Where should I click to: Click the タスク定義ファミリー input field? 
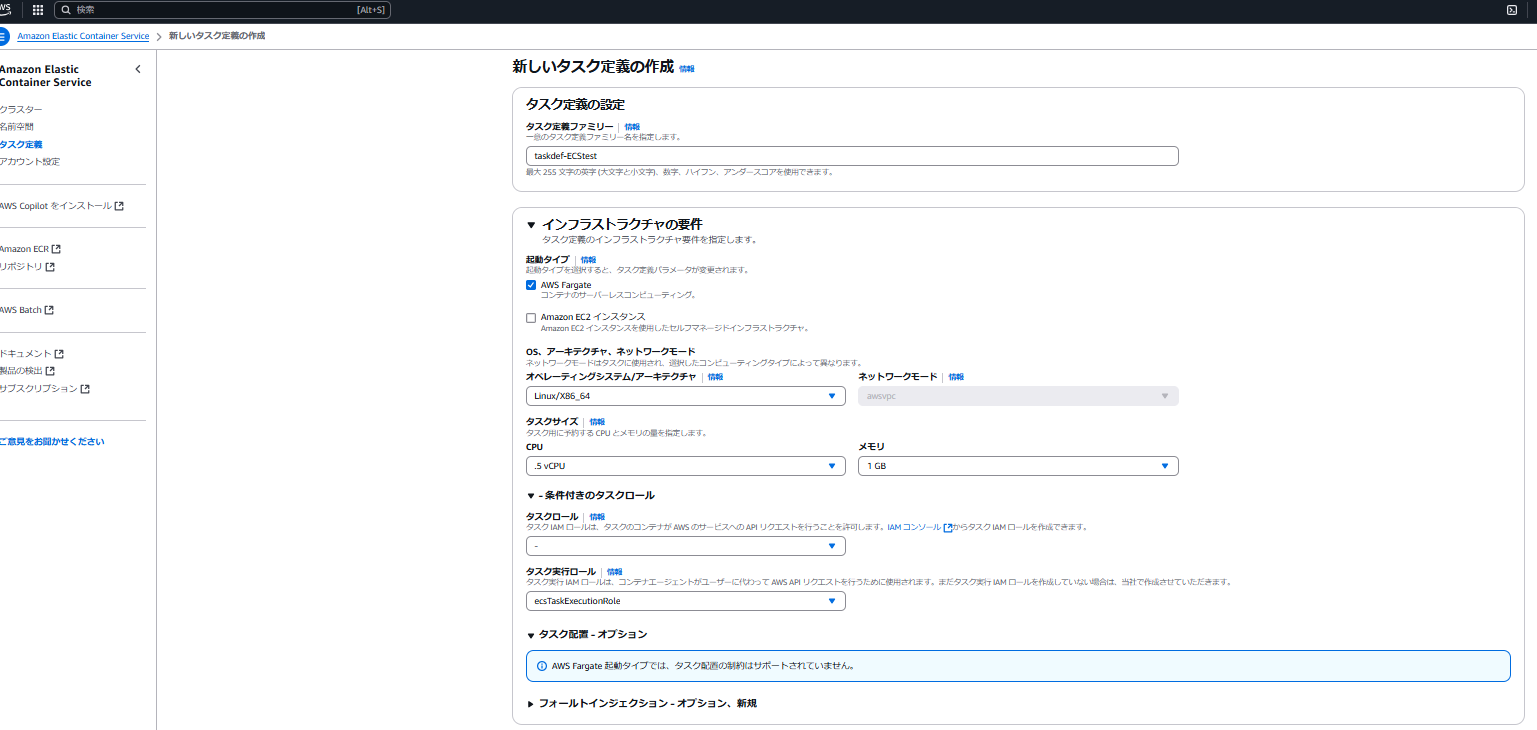[852, 156]
